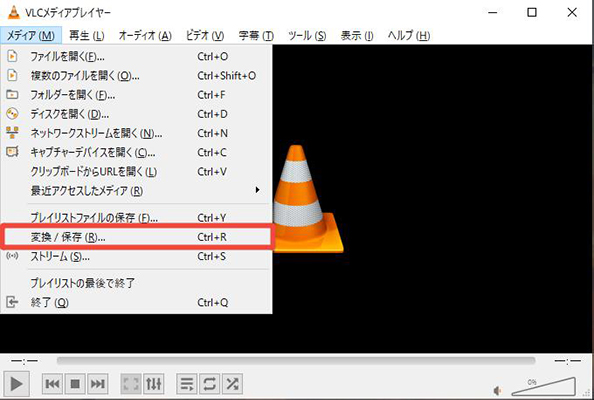Click the ストリーム broadcast icon

coord(12,256)
